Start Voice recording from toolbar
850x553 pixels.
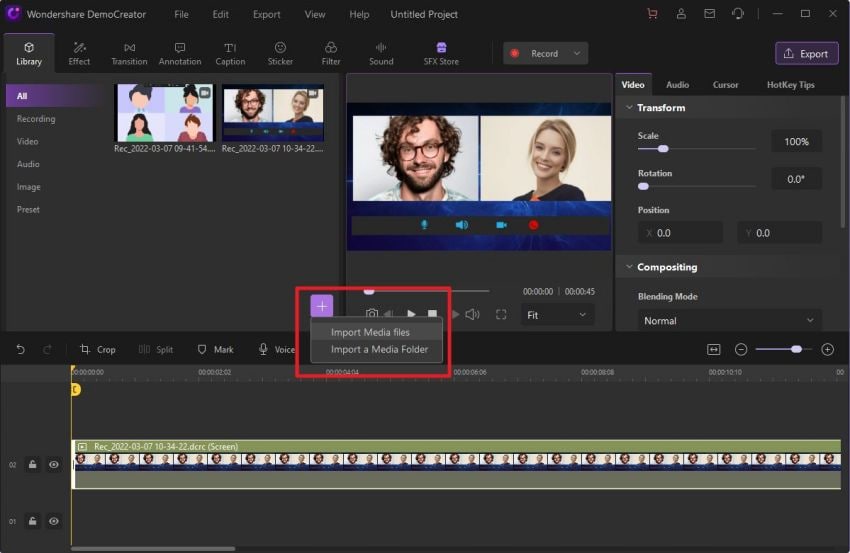coord(276,350)
